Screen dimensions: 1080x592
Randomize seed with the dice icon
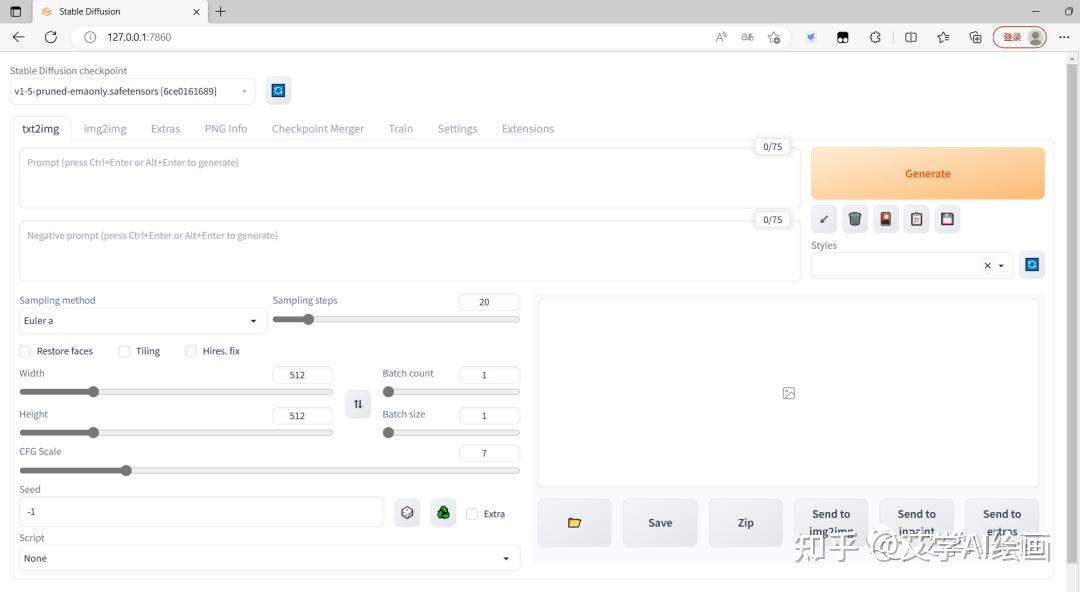pos(407,513)
